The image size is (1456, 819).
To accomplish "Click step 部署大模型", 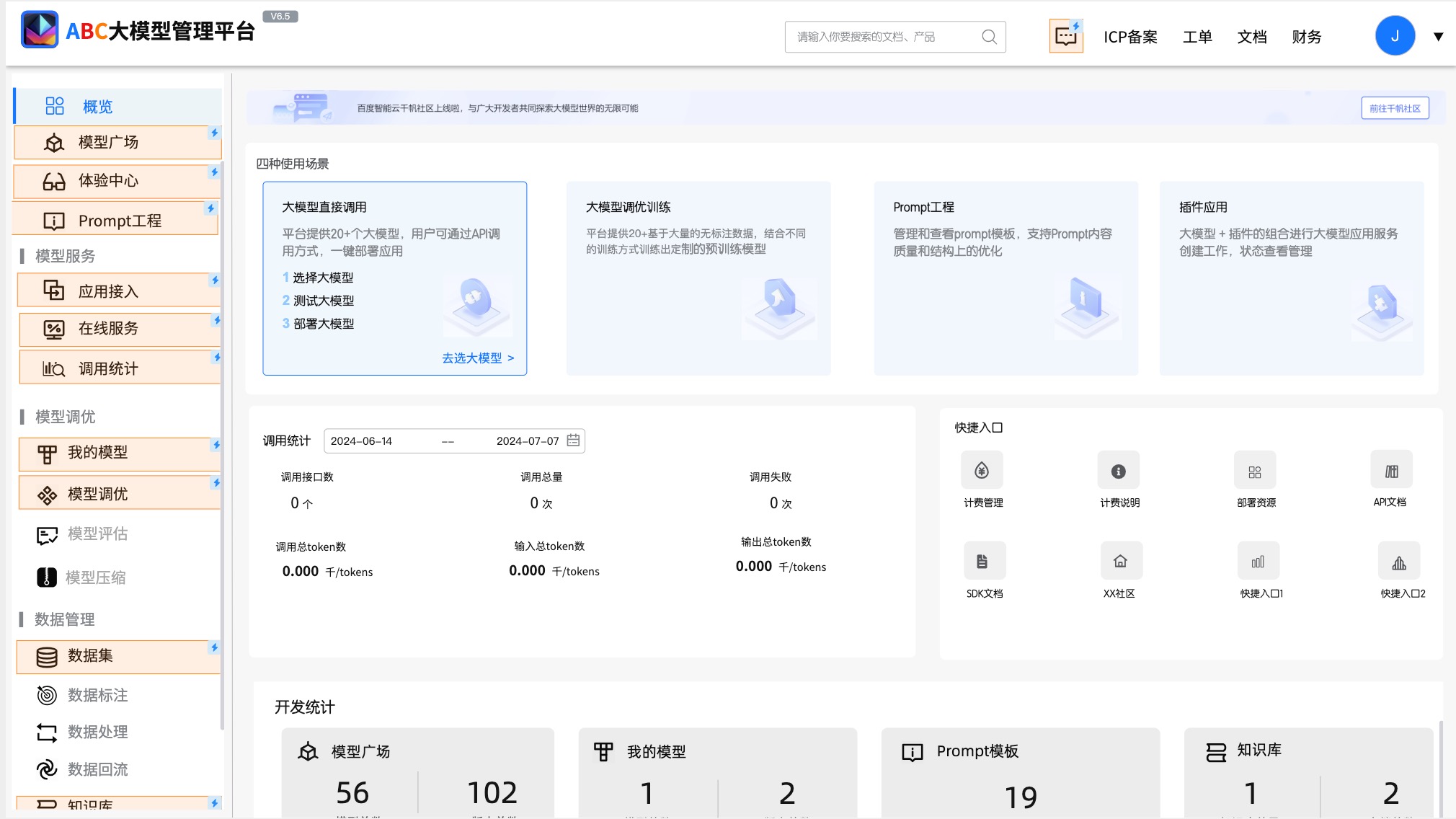I will pos(323,324).
